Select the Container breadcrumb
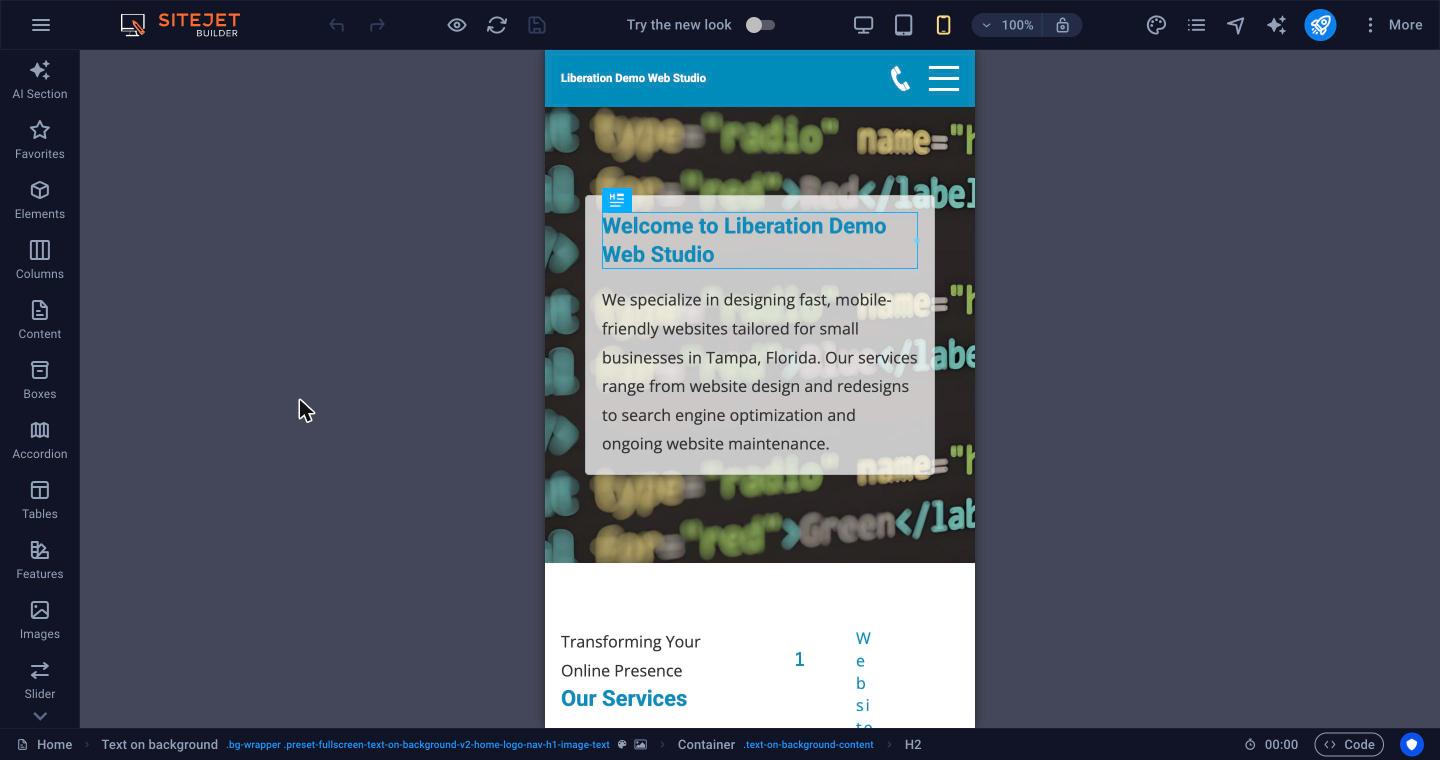 [706, 745]
